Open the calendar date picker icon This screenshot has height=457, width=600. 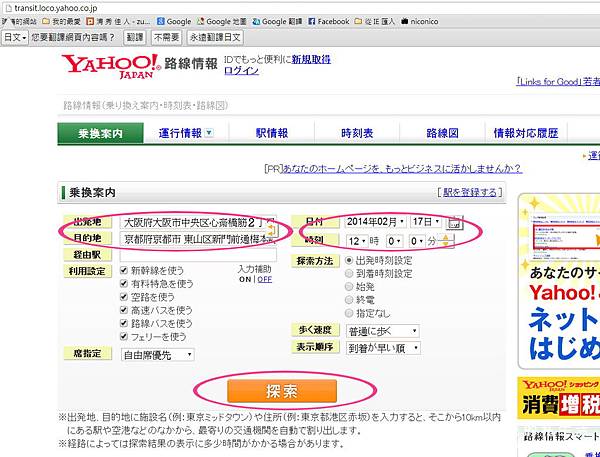click(x=454, y=222)
